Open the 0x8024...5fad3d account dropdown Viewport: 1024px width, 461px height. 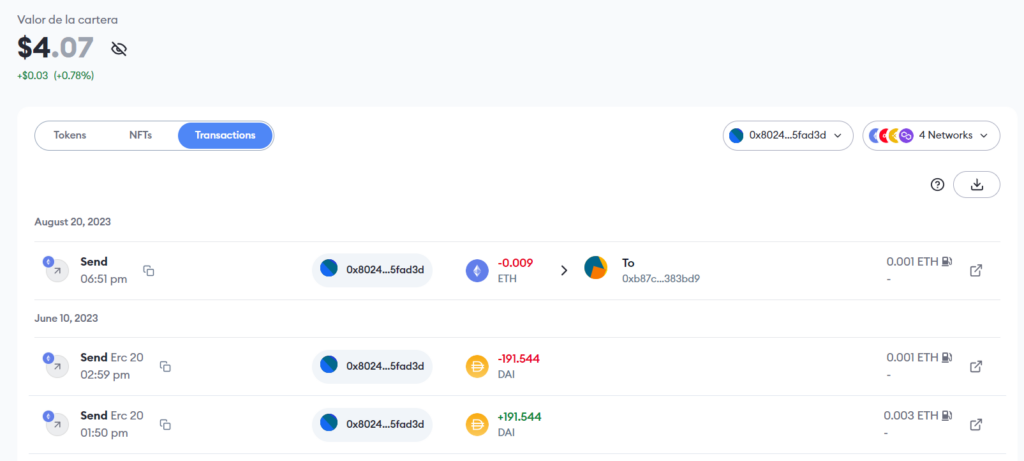(788, 135)
